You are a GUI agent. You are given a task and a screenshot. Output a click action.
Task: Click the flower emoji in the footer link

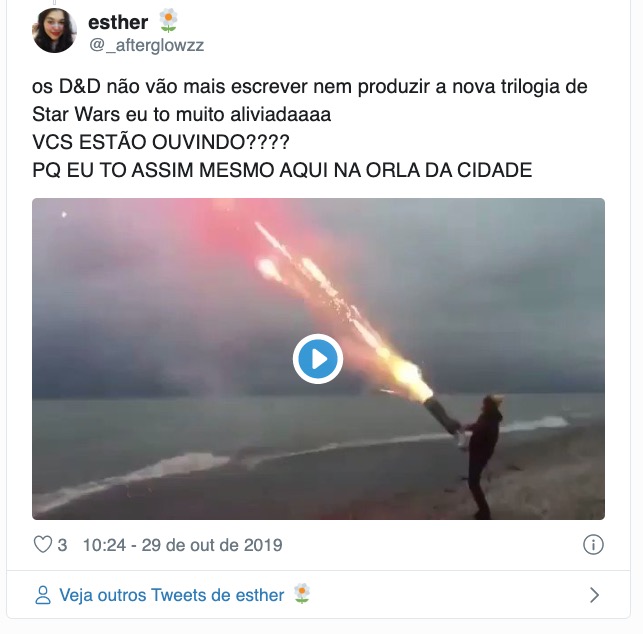click(x=302, y=593)
